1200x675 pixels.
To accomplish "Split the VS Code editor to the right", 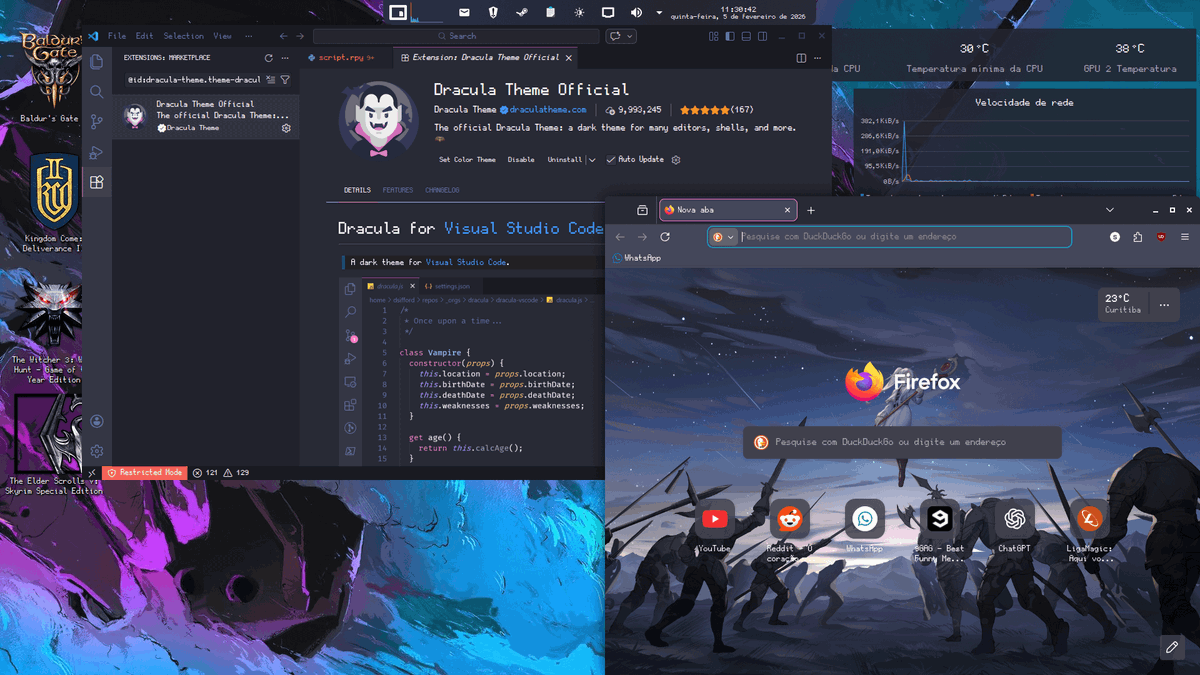I will tap(802, 58).
